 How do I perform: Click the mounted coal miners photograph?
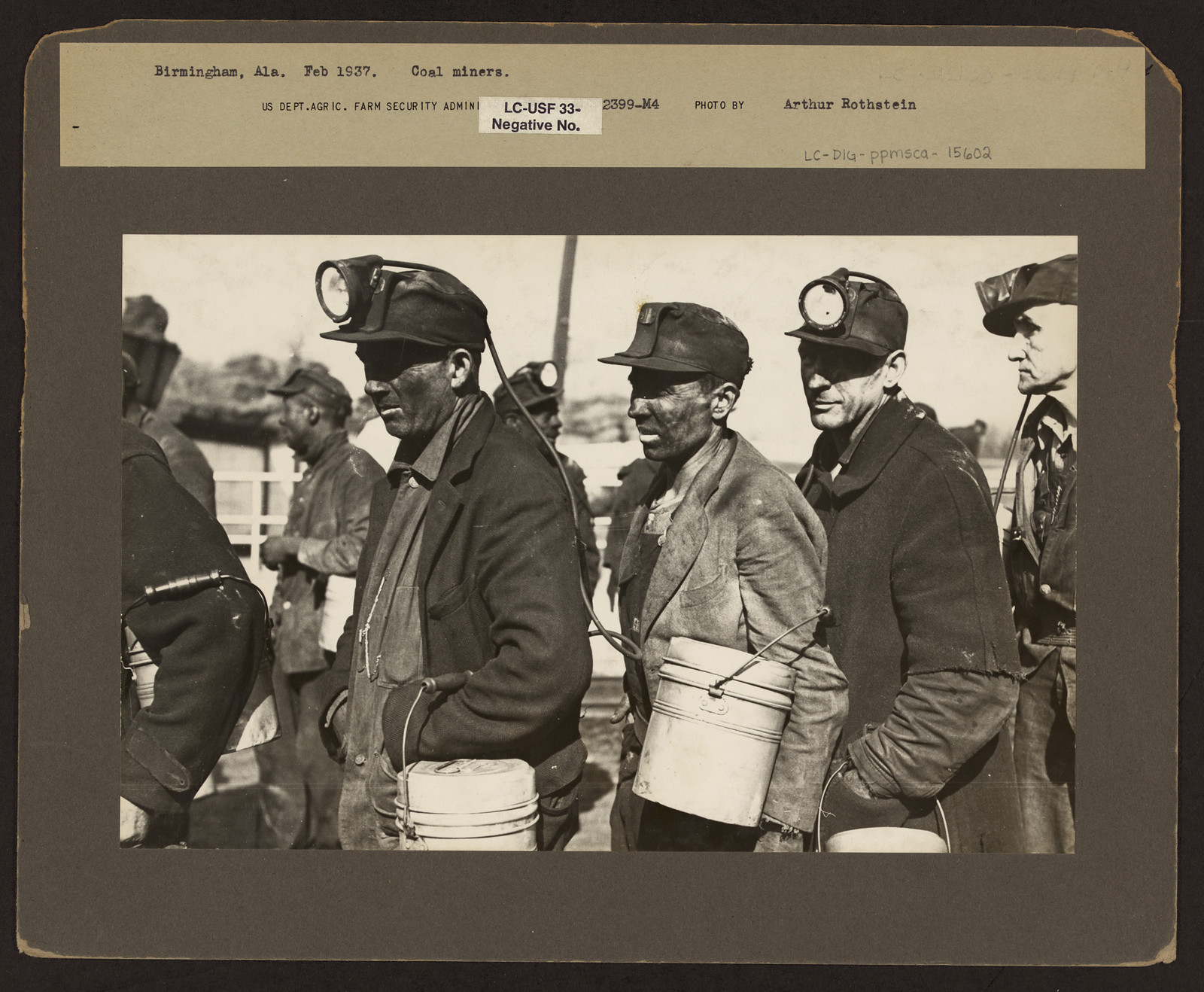(599, 543)
